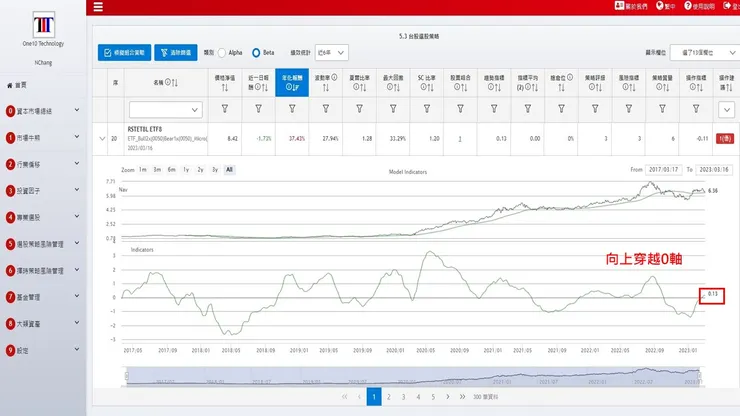Set chart zoom to 3y

tap(215, 170)
